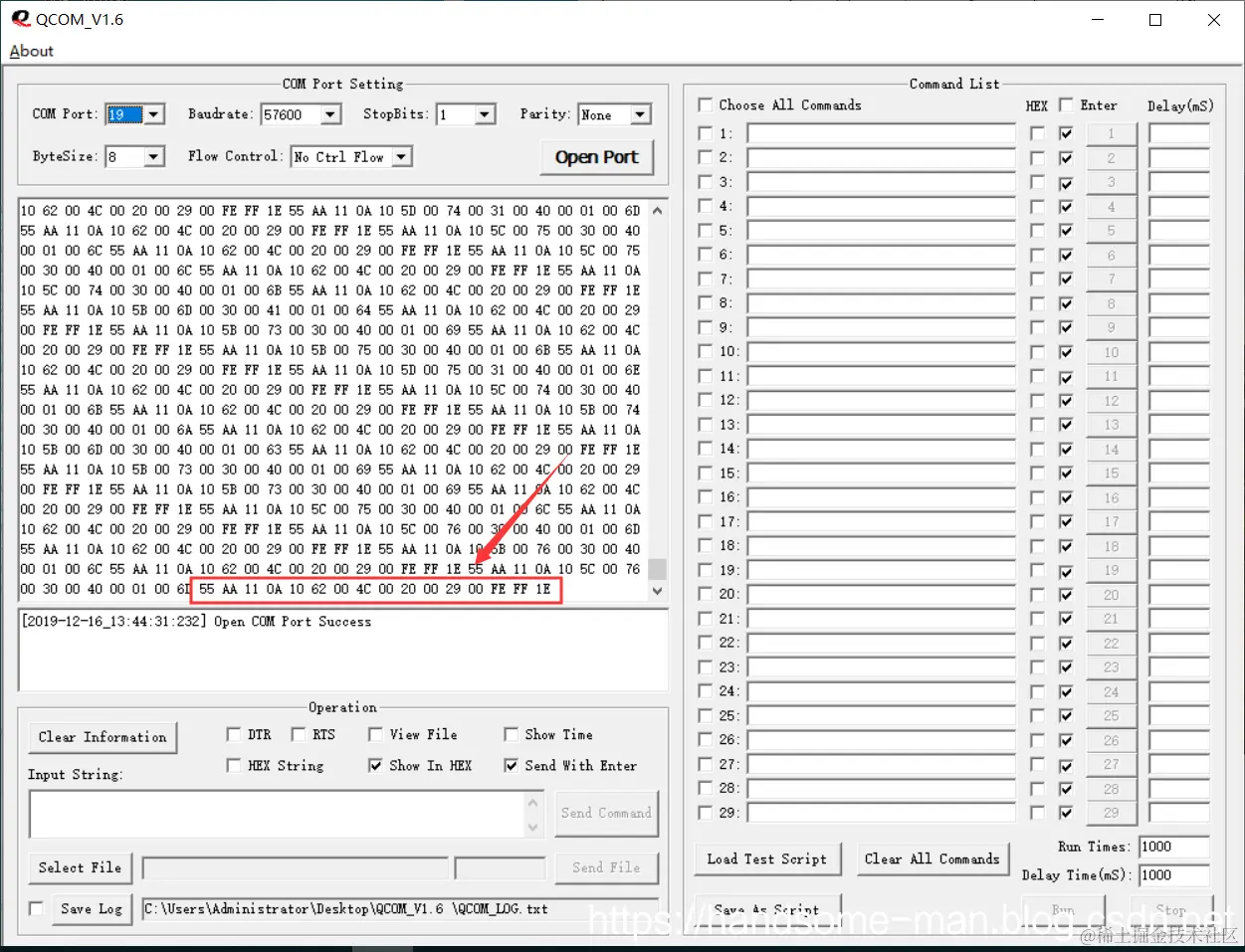Screen dimensions: 1245x952
Task: Click the Select File button
Action: click(x=80, y=867)
